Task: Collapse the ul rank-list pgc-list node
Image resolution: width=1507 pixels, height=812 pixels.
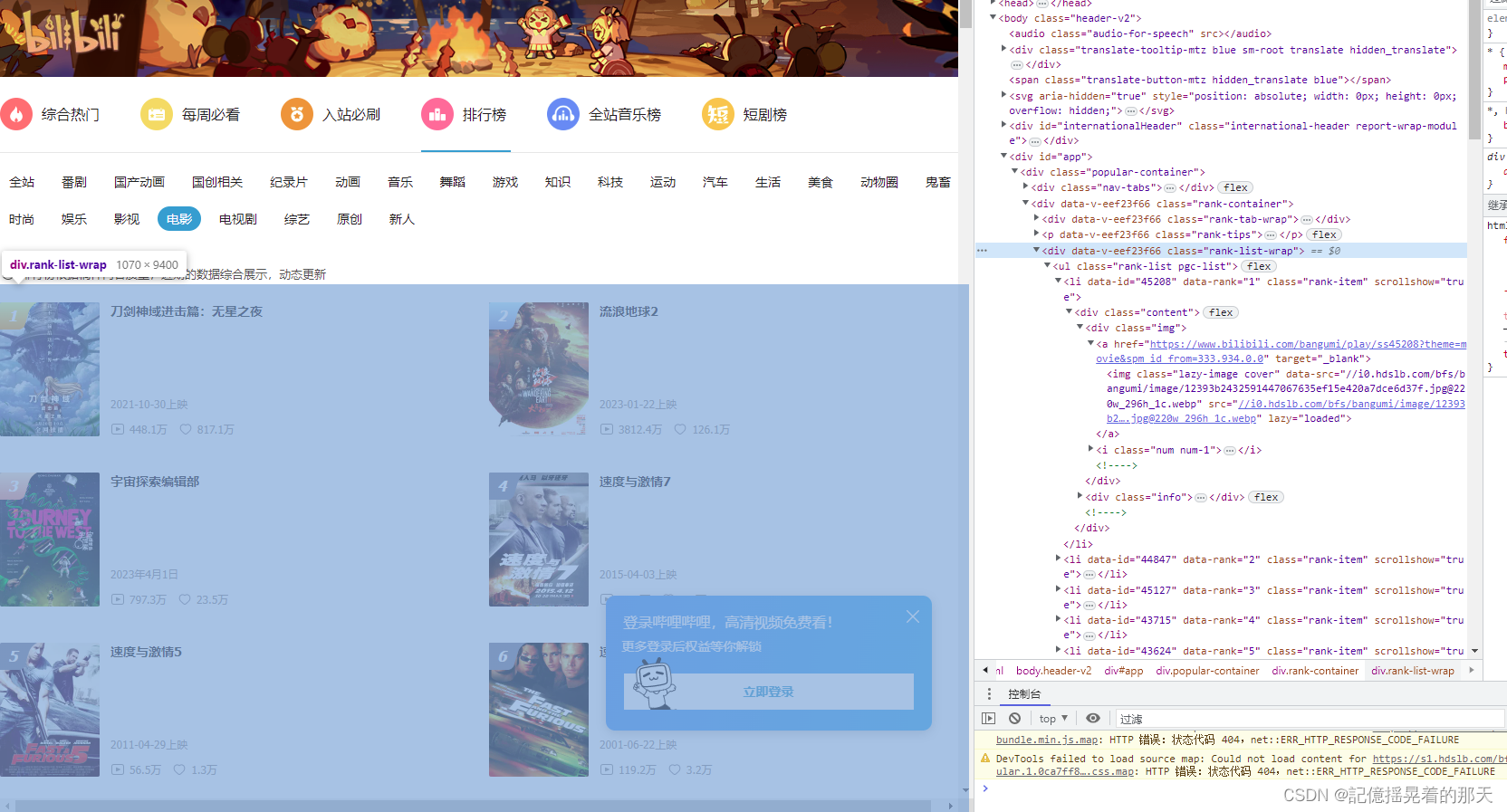Action: (x=1047, y=266)
